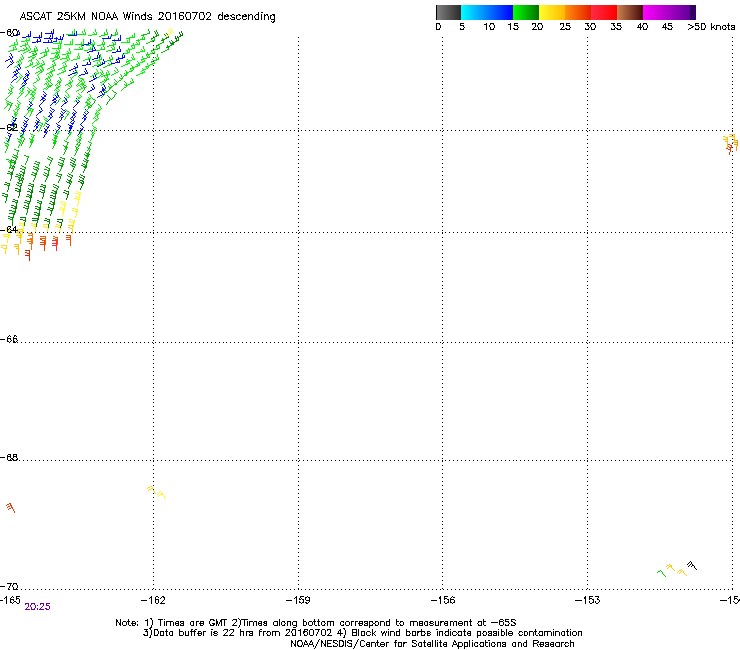Click the -64 latitude axis label
The width and height of the screenshot is (740, 650).
click(x=9, y=229)
